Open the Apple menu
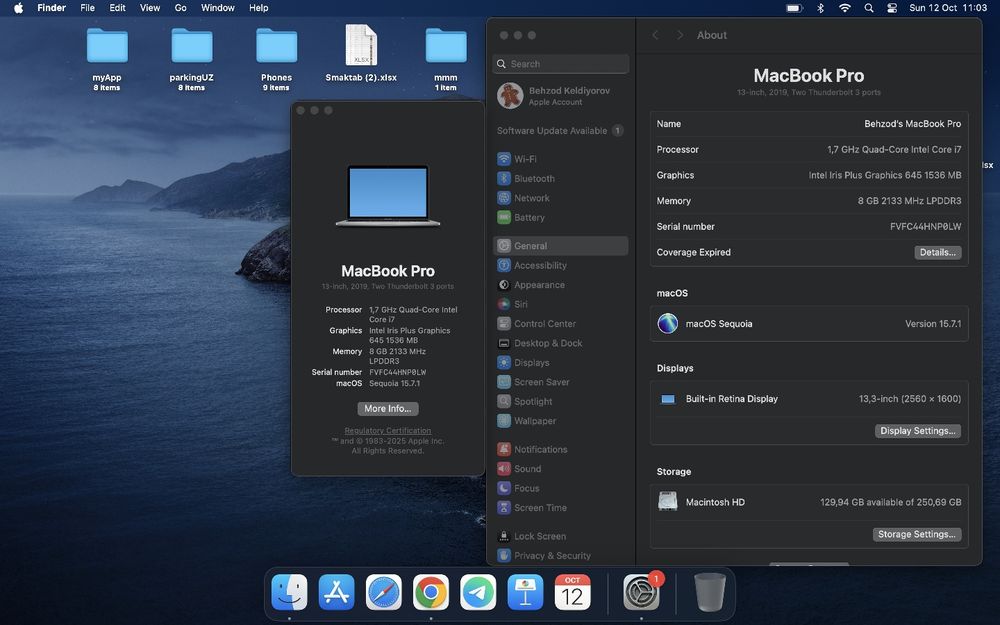This screenshot has width=1000, height=625. tap(18, 8)
